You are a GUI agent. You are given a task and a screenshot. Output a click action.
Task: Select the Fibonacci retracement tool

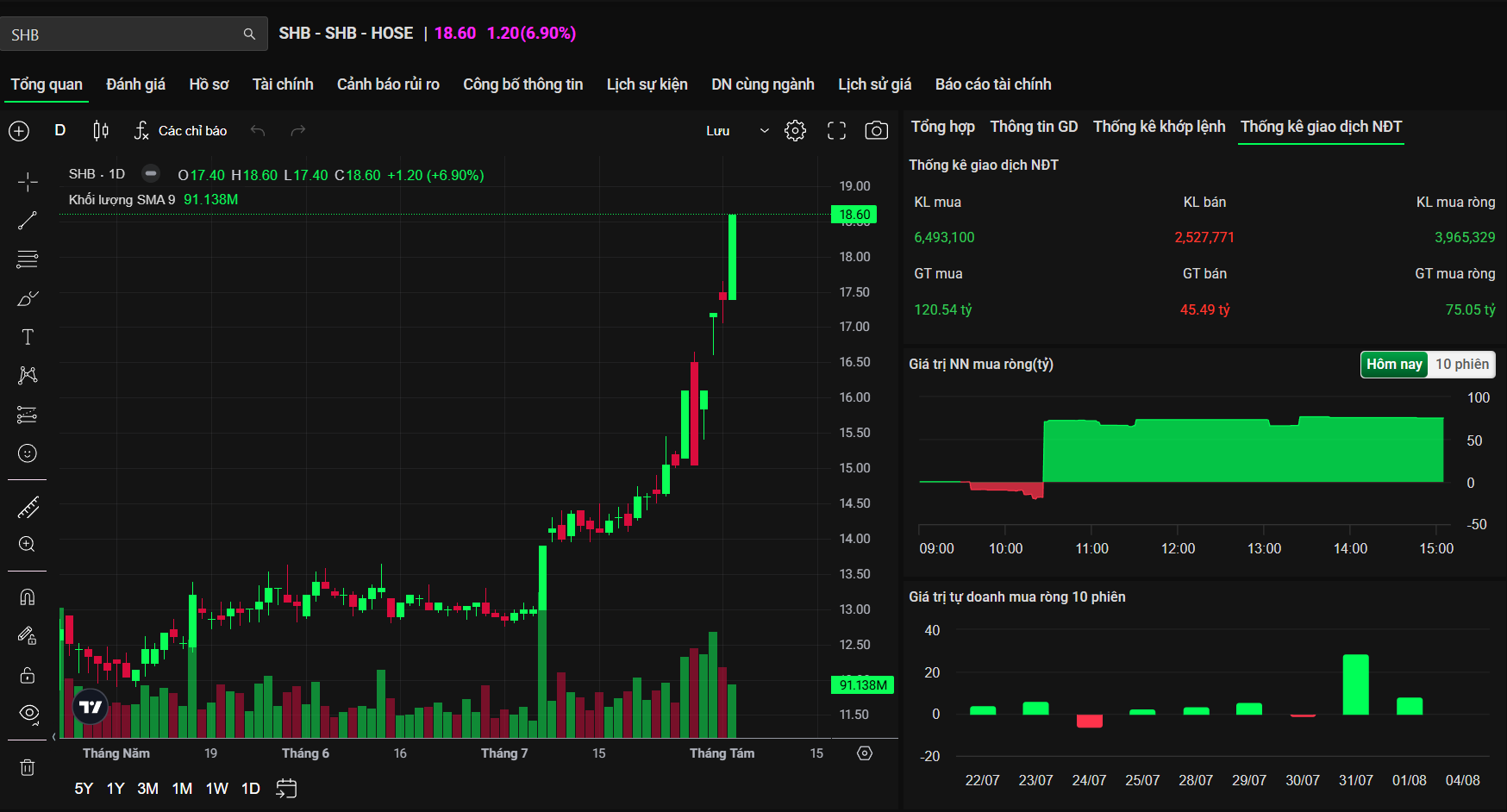[x=28, y=259]
